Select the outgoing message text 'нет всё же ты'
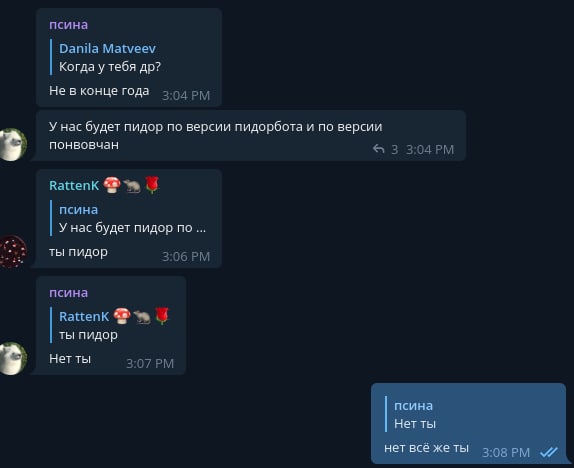Screen dimensions: 574x468 point(426,448)
